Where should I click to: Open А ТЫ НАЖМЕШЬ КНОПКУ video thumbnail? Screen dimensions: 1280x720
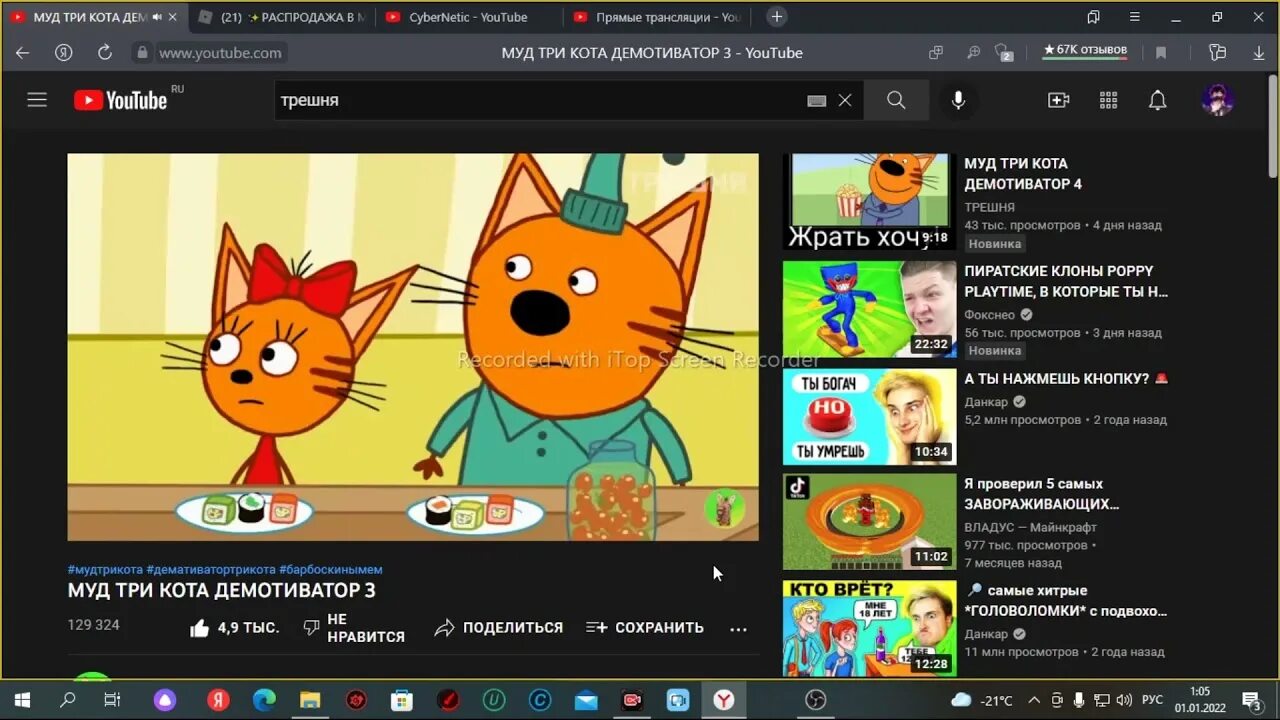(869, 416)
